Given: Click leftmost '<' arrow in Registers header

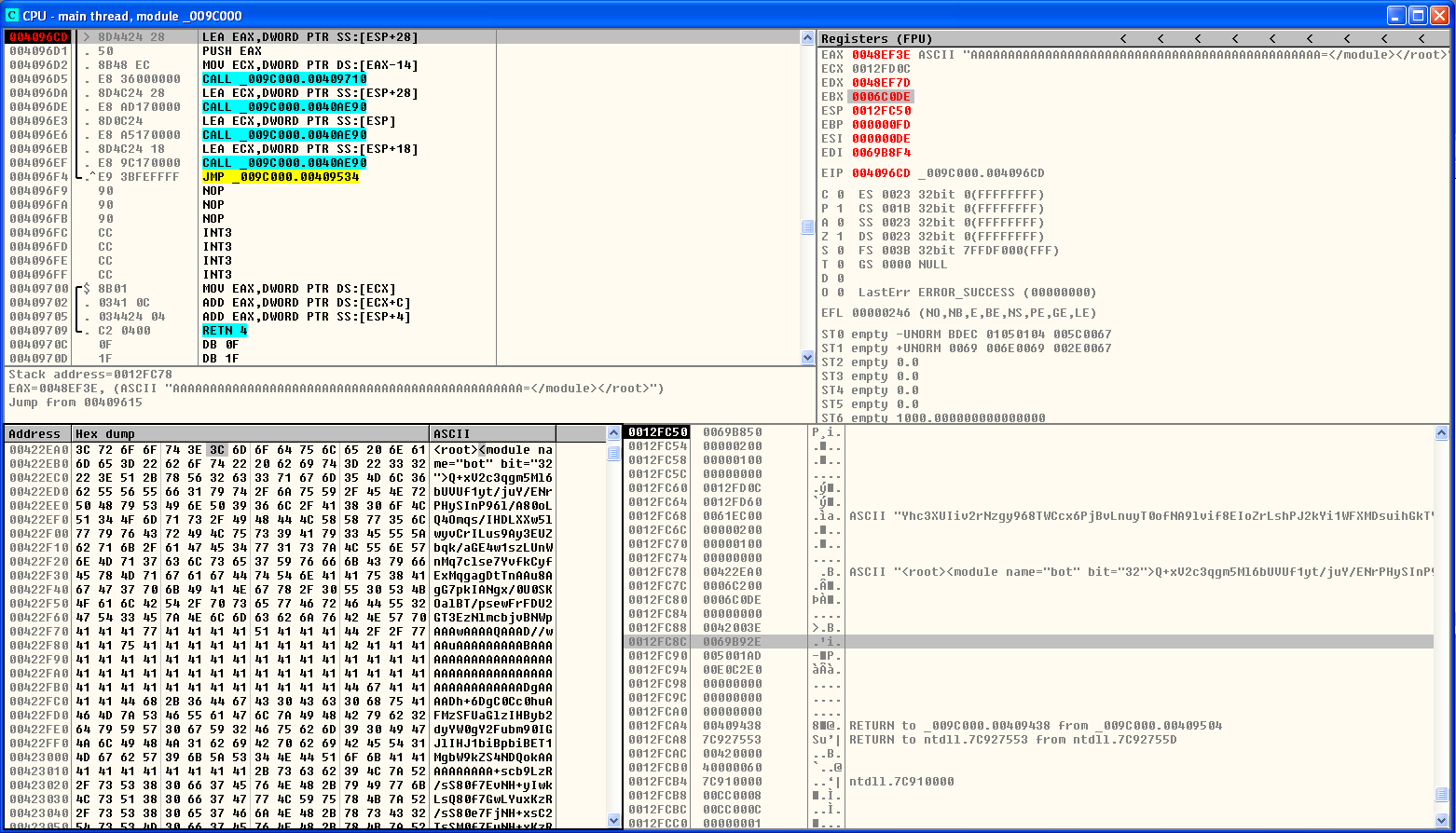Looking at the screenshot, I should [x=1123, y=38].
